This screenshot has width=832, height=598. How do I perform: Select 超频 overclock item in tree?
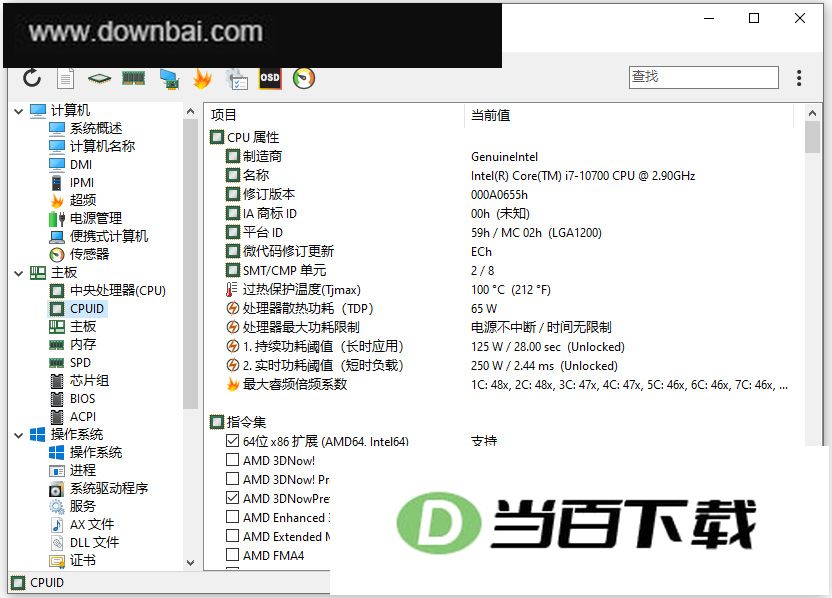click(83, 201)
